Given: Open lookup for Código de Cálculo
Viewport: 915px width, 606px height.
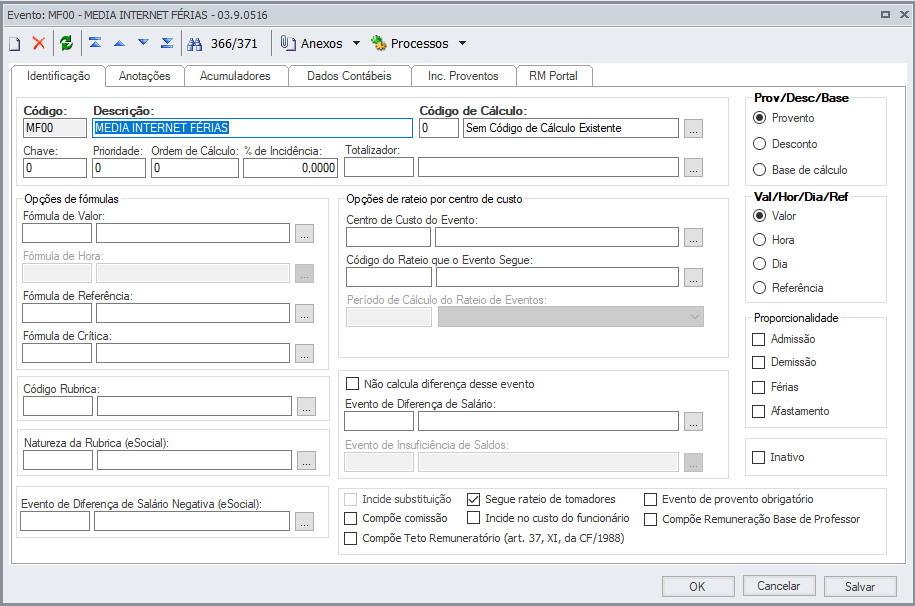Looking at the screenshot, I should pos(693,128).
